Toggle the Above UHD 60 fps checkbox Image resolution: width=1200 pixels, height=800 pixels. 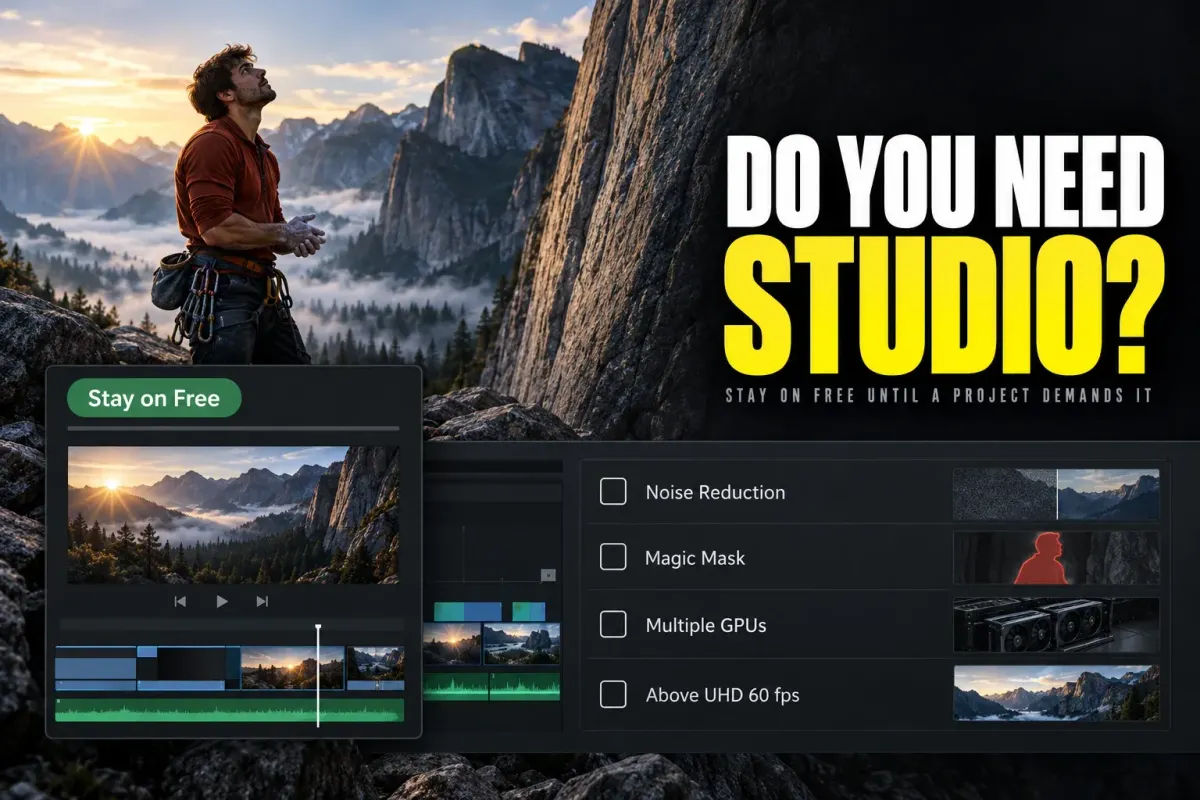click(613, 694)
